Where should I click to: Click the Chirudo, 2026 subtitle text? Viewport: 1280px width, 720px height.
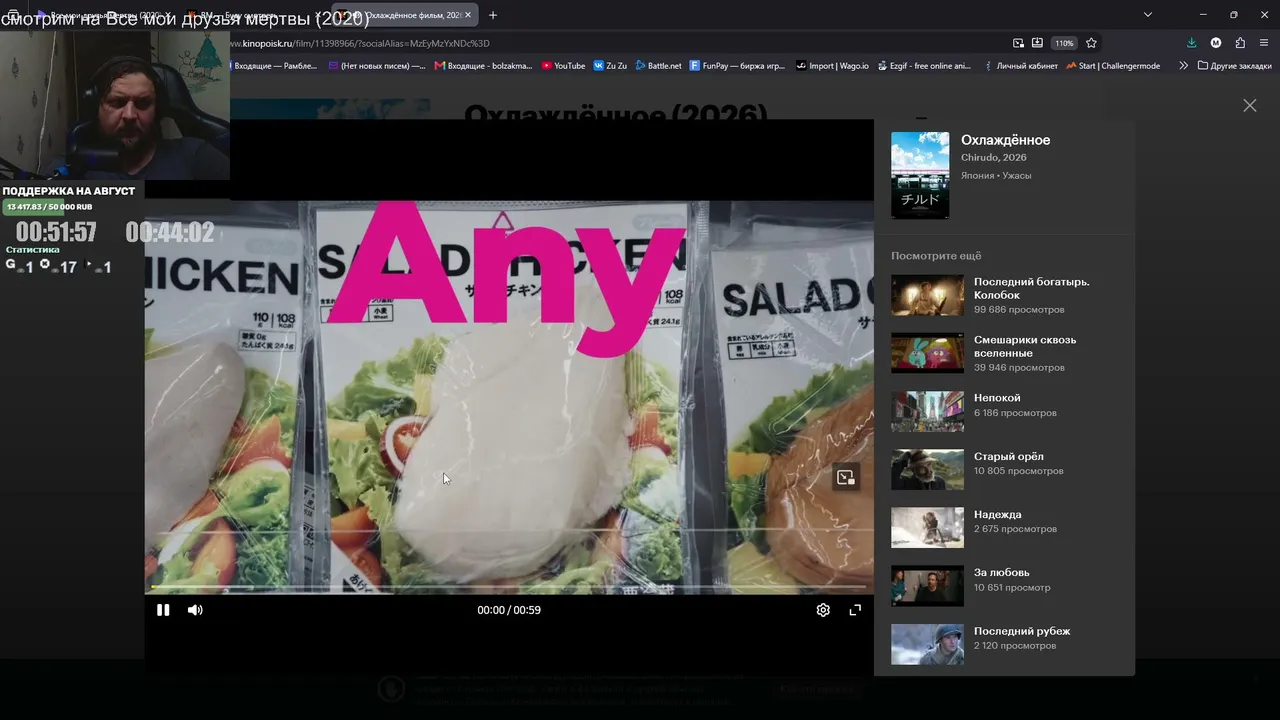point(994,157)
